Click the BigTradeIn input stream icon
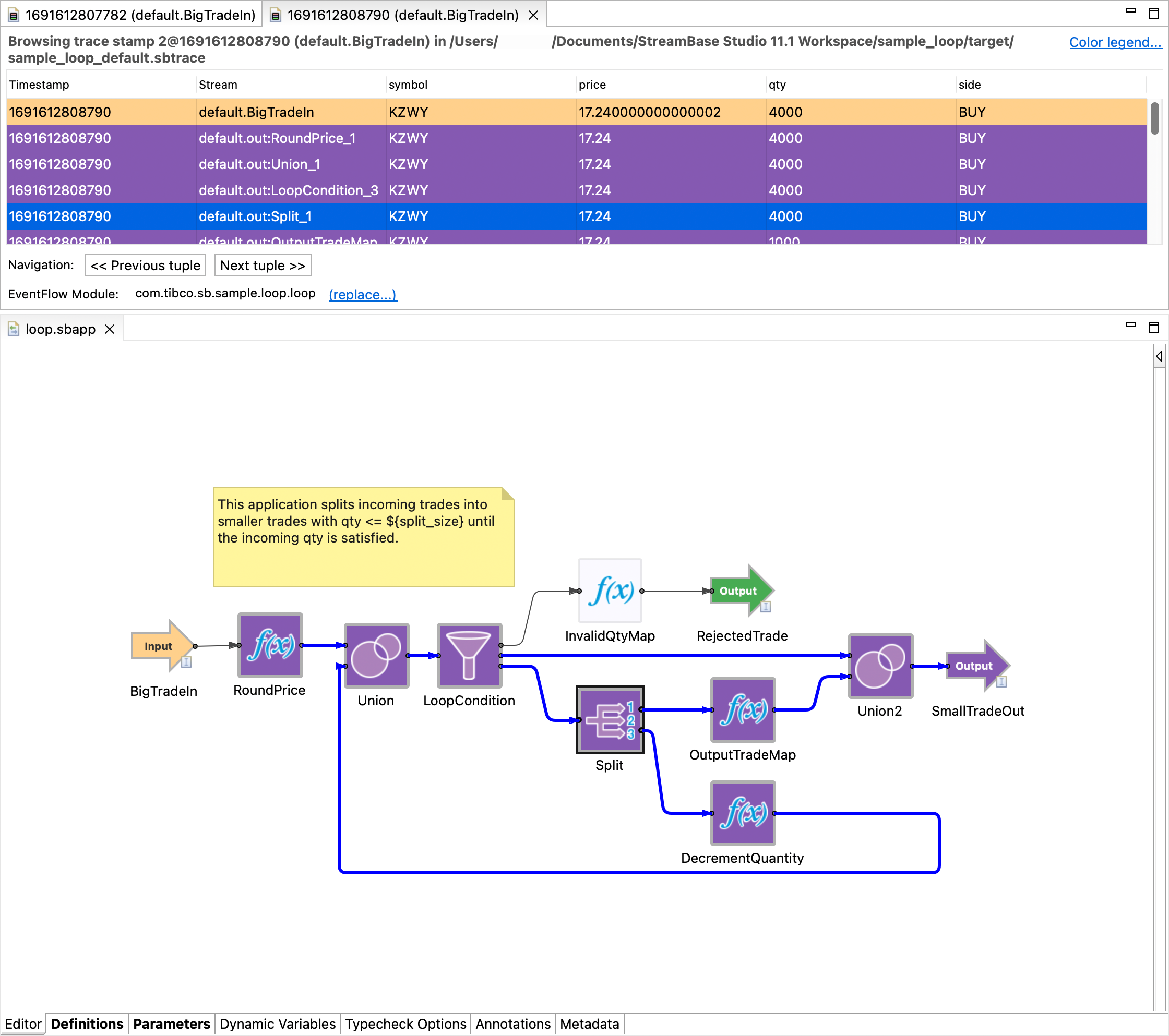Image resolution: width=1169 pixels, height=1036 pixels. click(161, 645)
